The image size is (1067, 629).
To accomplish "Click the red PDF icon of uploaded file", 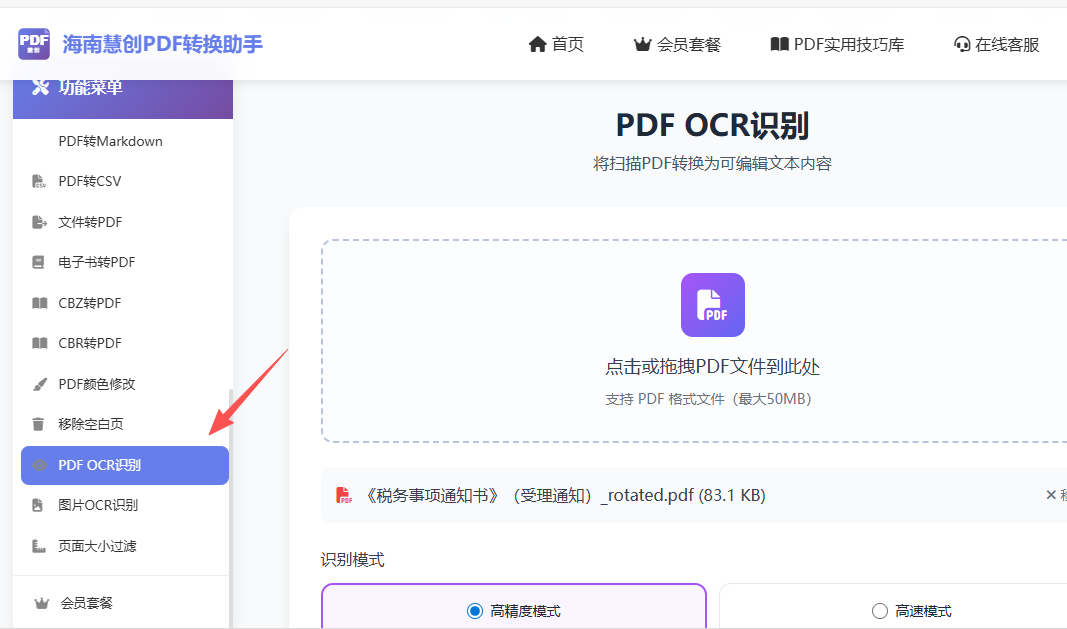I will point(344,496).
